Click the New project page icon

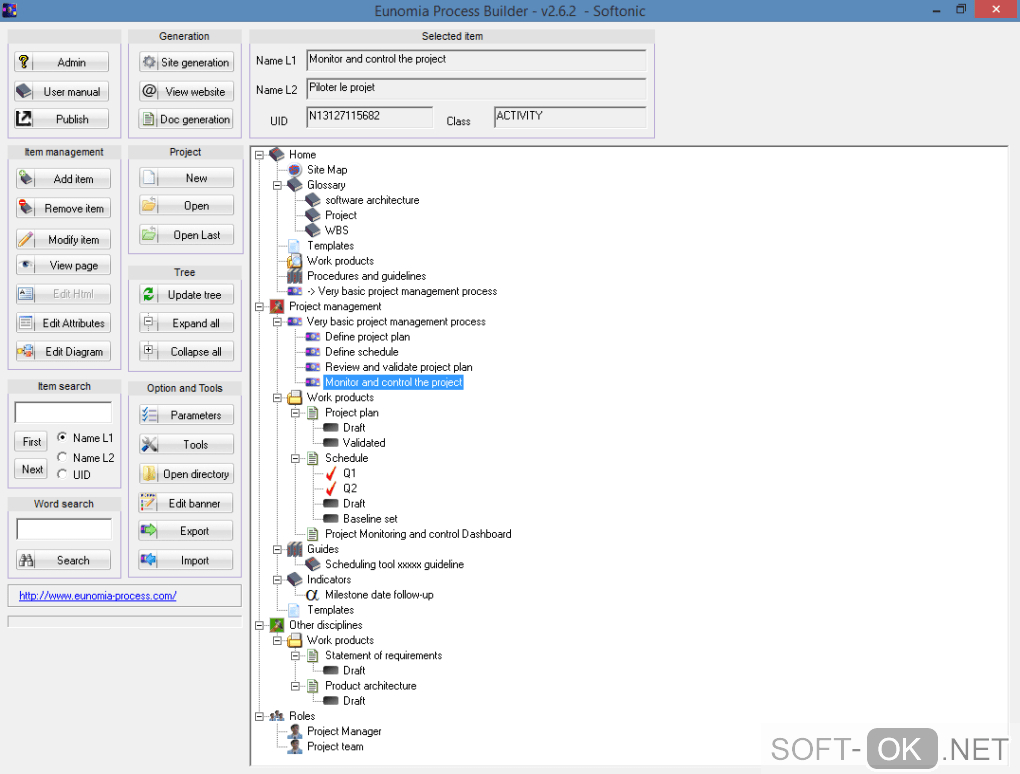coord(149,178)
